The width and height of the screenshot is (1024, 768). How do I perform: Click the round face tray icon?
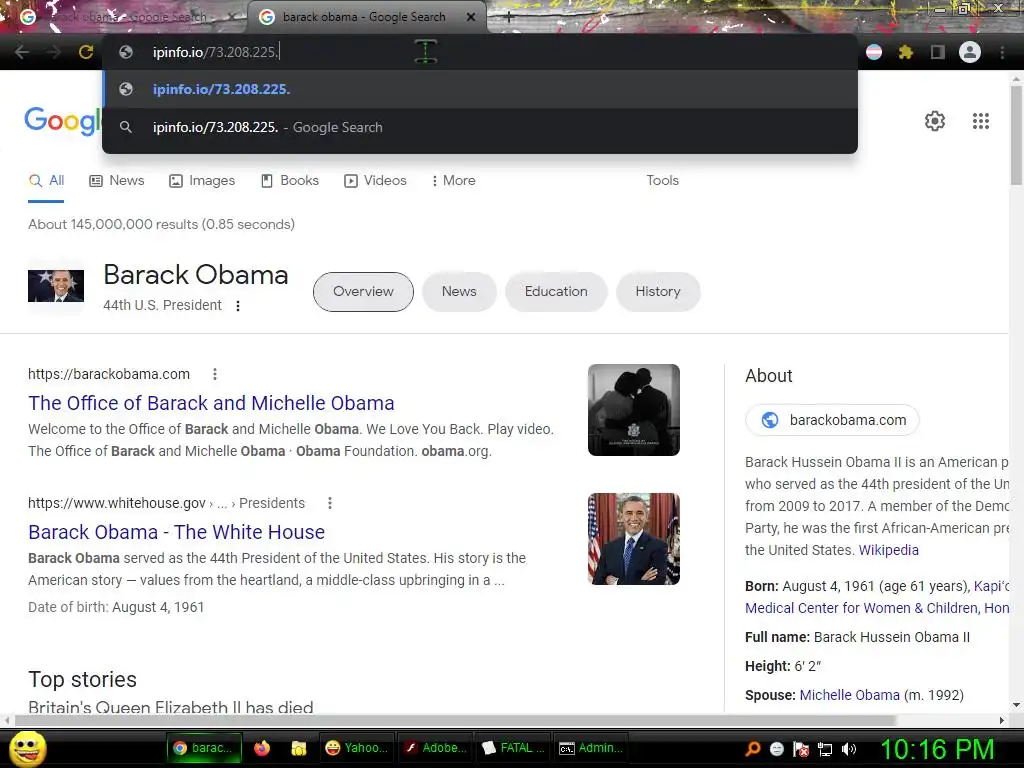click(776, 749)
